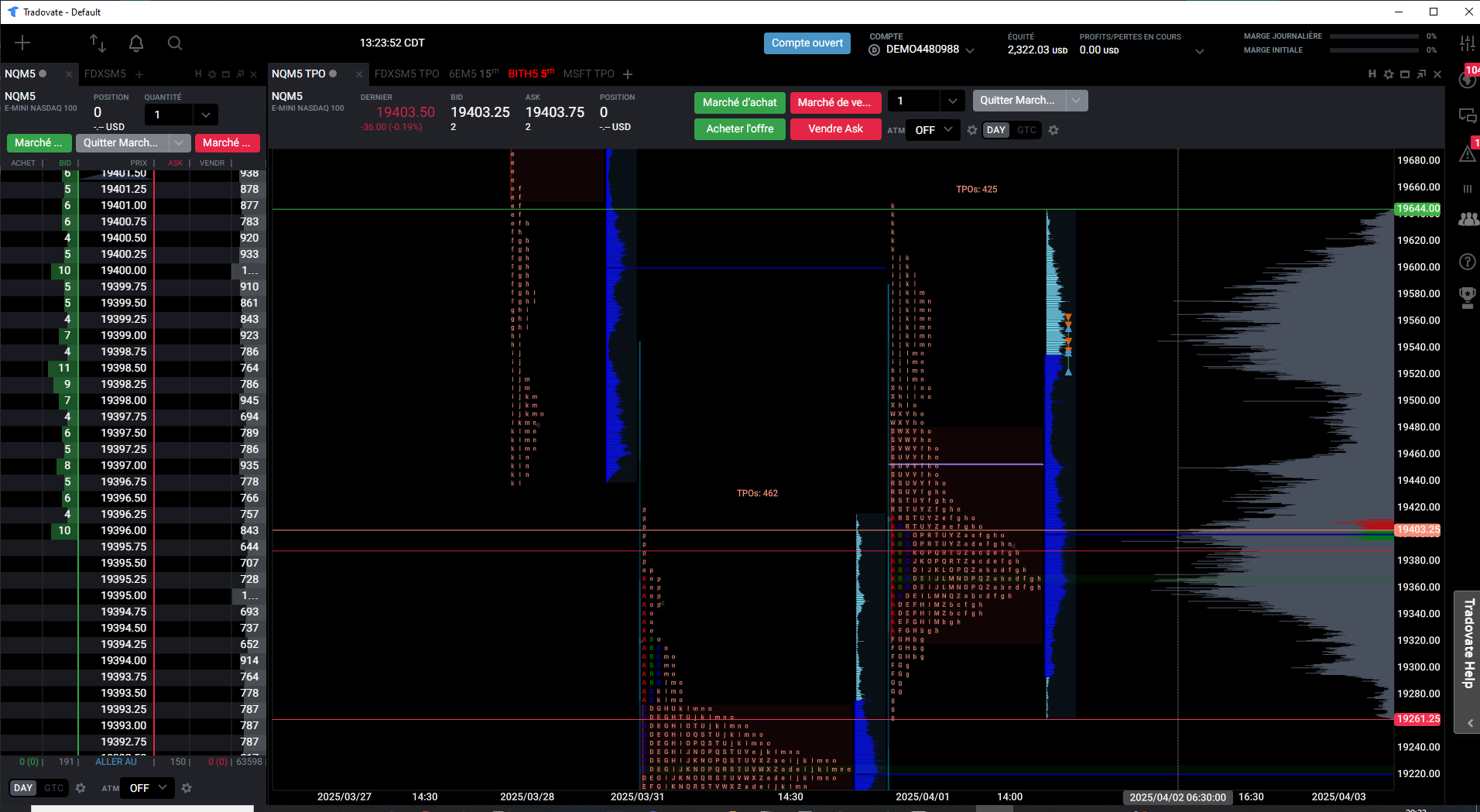Viewport: 1480px width, 812px height.
Task: Select DAY duration in DOM panel footer
Action: click(23, 788)
